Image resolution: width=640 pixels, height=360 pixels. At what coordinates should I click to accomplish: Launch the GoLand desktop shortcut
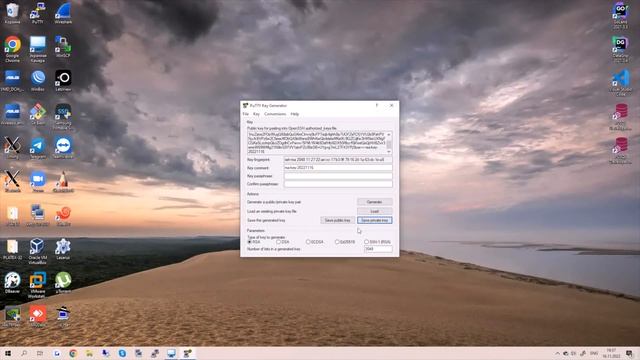pyautogui.click(x=620, y=15)
